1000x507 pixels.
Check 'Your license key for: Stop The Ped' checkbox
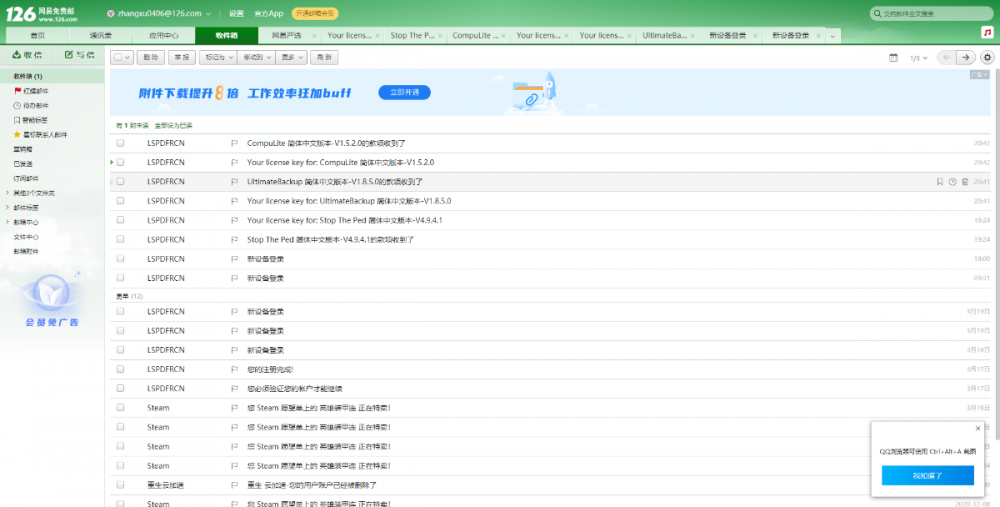coord(120,220)
